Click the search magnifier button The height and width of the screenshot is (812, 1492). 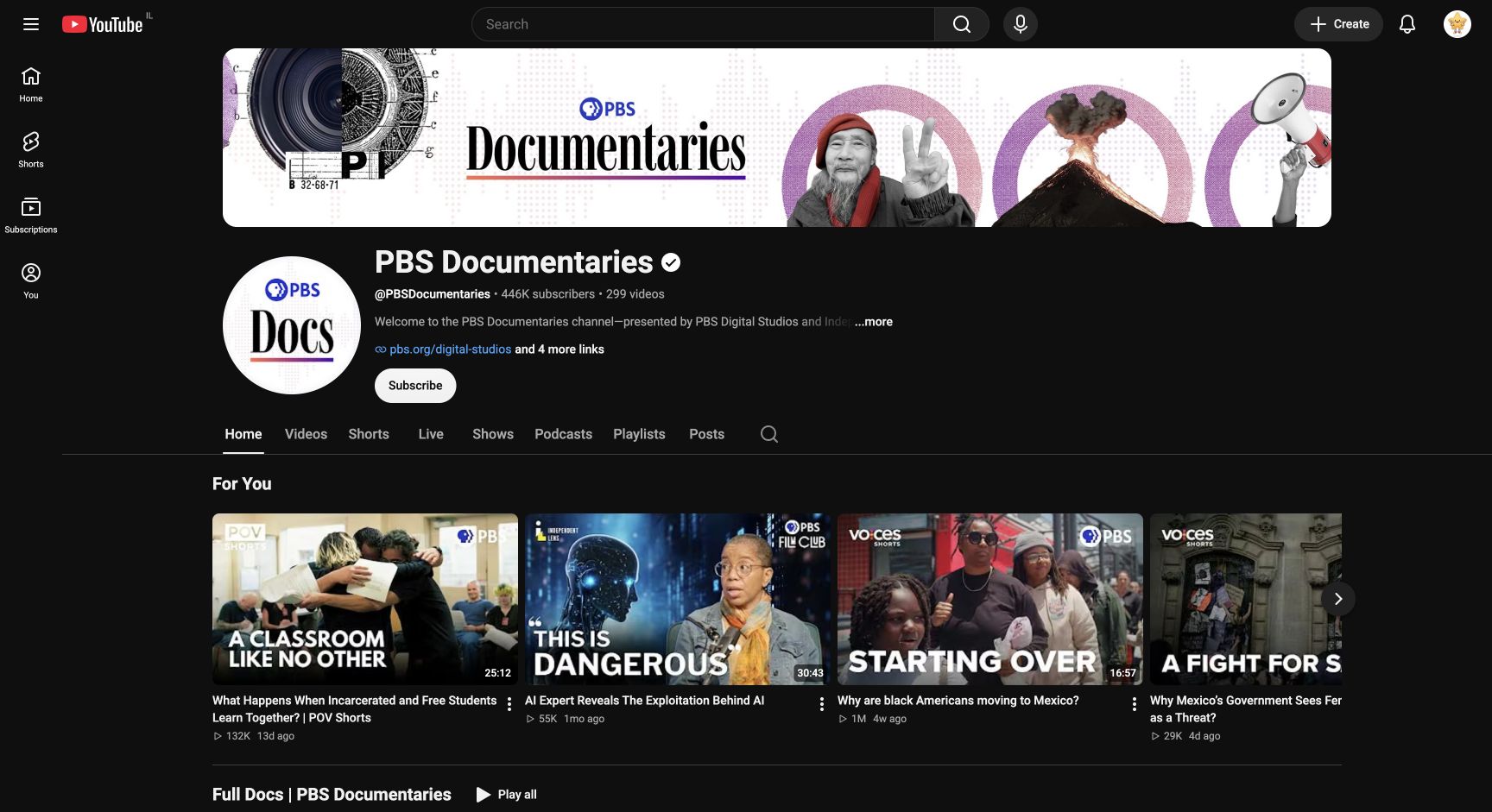point(961,24)
